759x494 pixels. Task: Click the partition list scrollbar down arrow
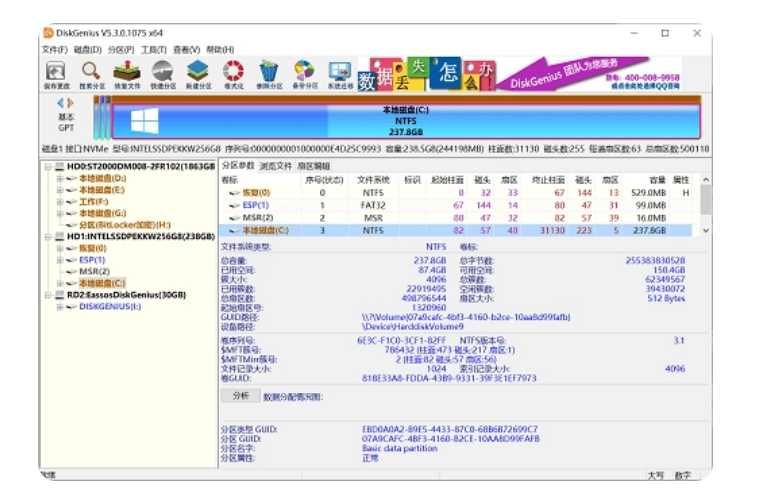(706, 230)
